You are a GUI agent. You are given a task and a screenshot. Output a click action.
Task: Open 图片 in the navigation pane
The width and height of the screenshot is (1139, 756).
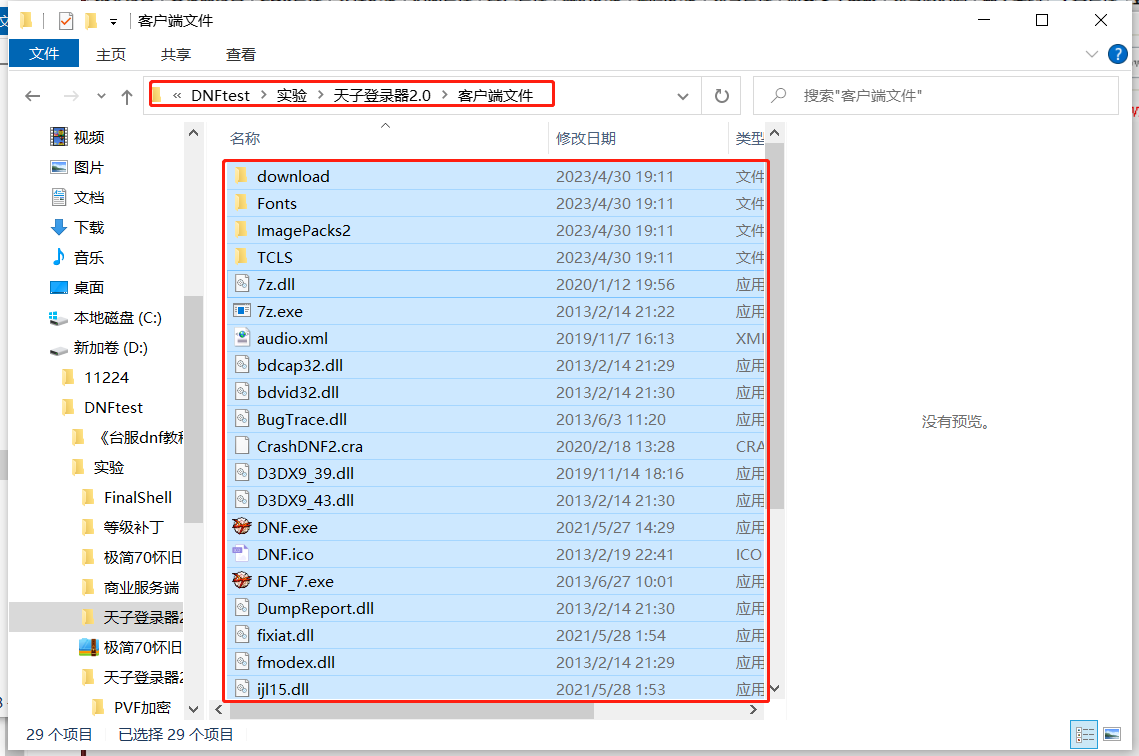[x=89, y=167]
